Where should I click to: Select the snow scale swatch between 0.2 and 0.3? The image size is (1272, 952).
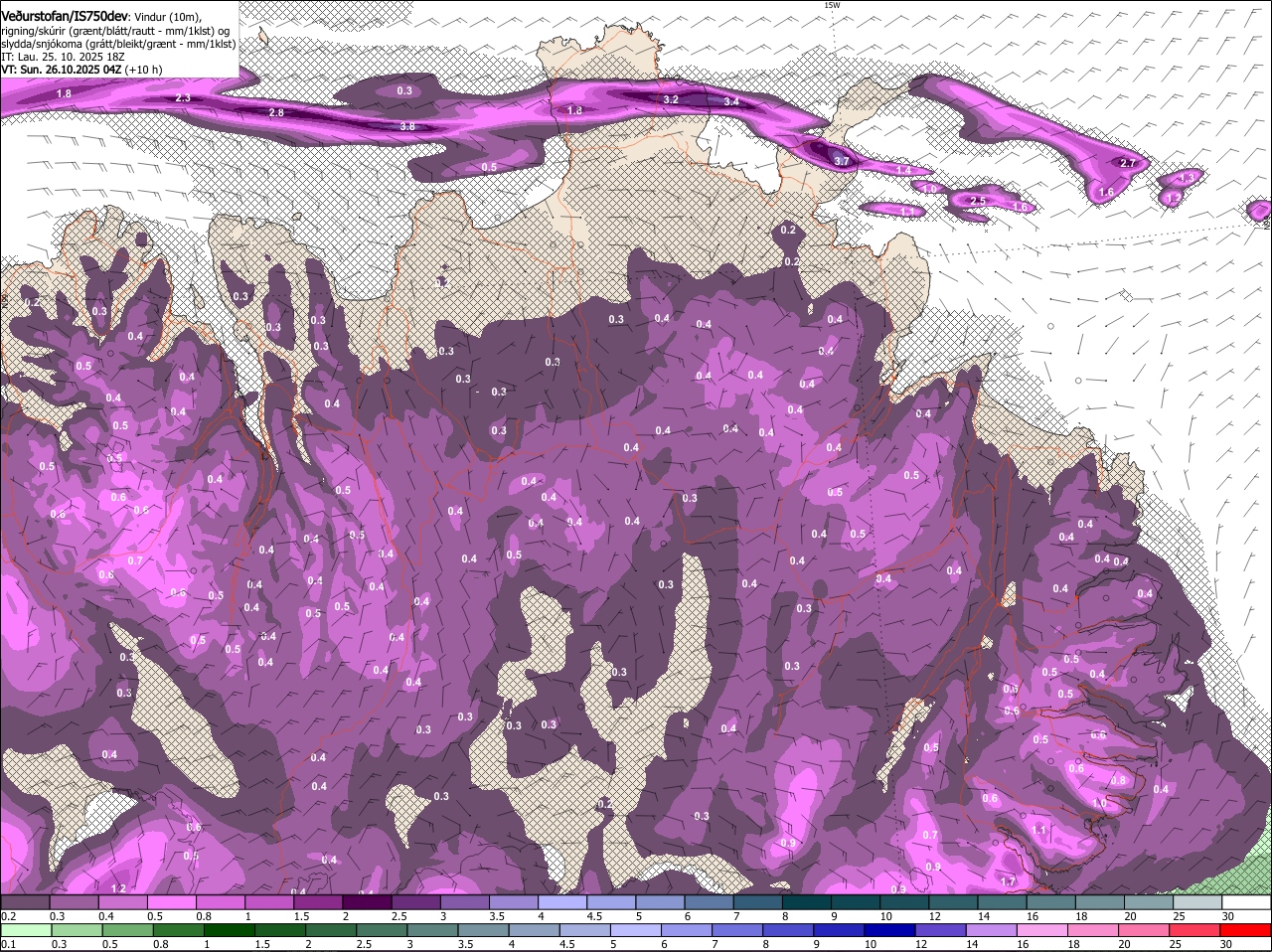[25, 902]
